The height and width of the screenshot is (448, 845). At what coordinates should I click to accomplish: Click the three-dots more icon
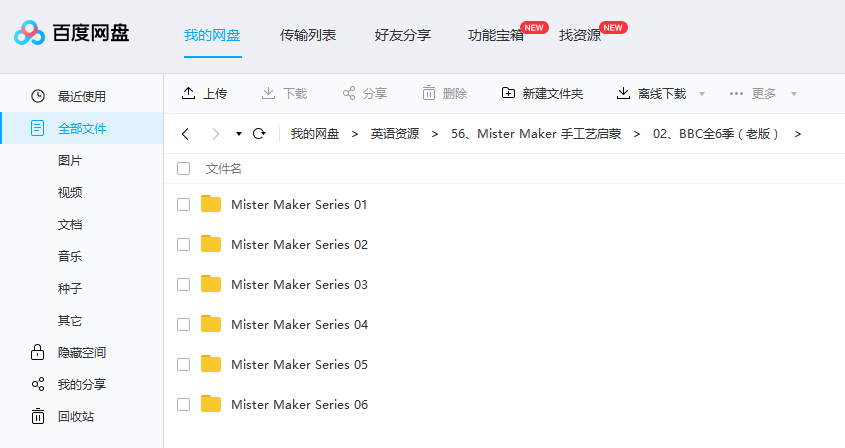(736, 93)
